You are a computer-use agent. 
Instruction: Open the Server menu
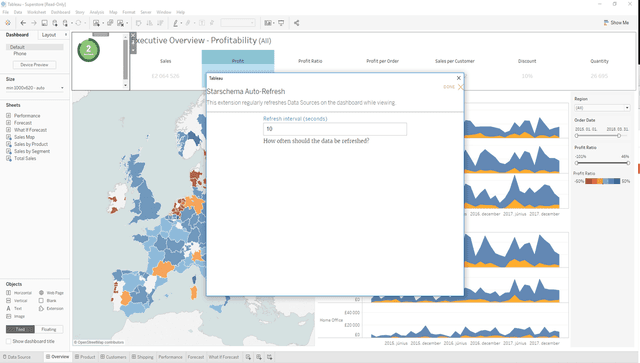[x=146, y=12]
